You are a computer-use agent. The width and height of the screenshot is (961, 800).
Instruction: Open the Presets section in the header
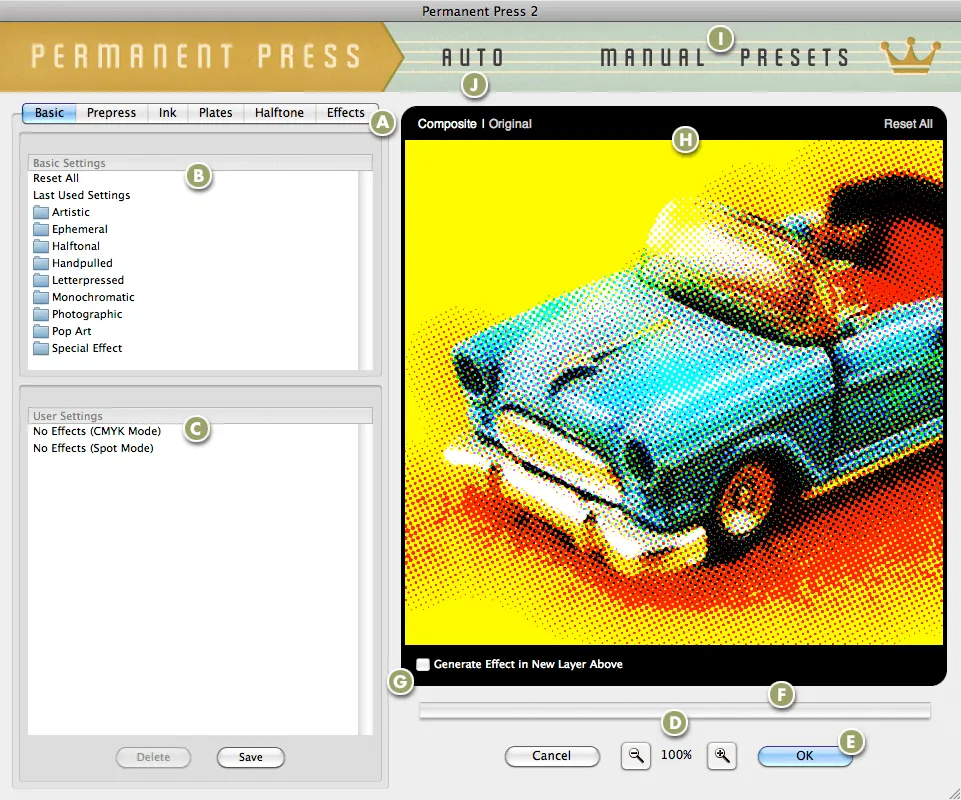tap(793, 57)
